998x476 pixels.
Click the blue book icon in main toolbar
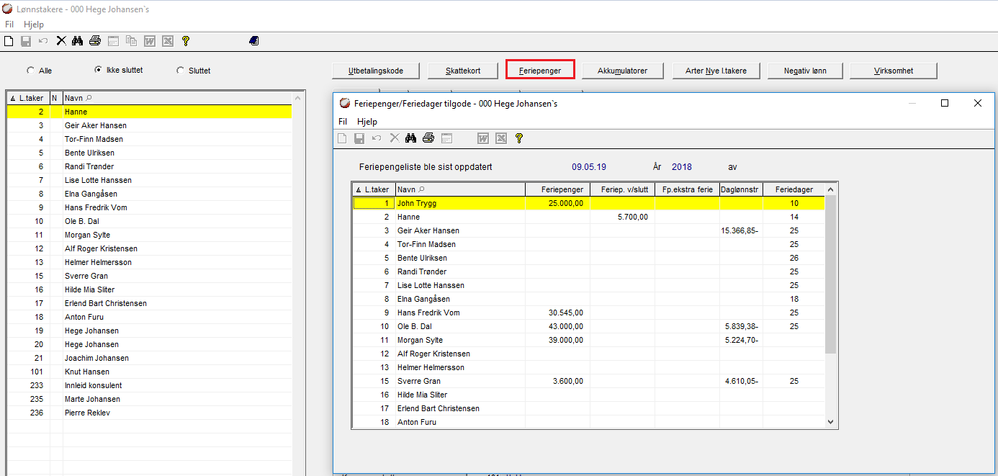click(254, 41)
